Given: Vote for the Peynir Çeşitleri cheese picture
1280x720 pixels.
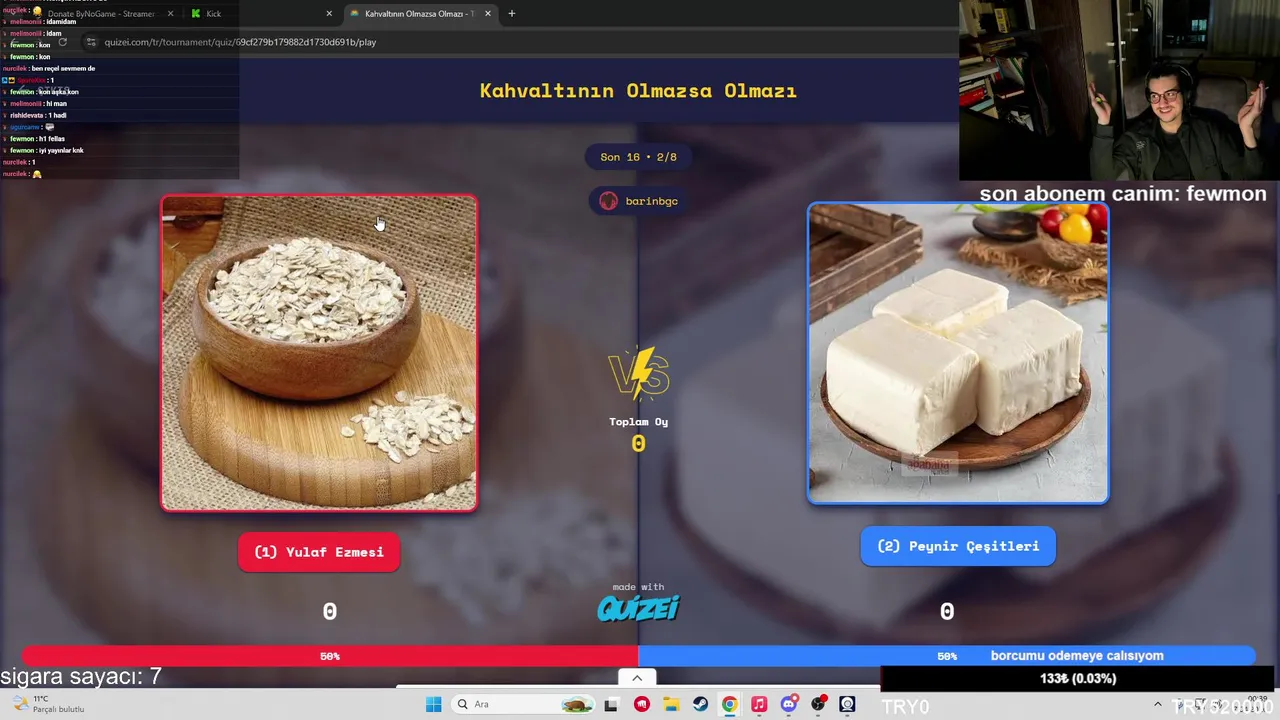Looking at the screenshot, I should pyautogui.click(x=958, y=353).
